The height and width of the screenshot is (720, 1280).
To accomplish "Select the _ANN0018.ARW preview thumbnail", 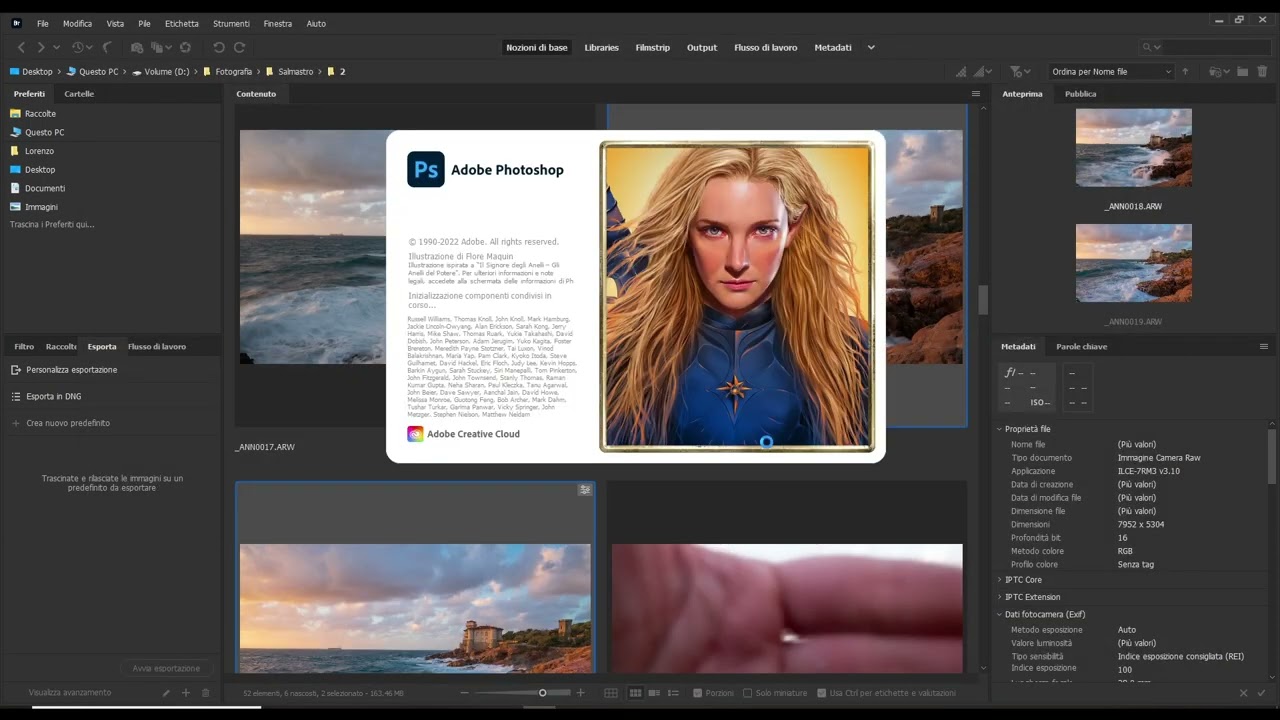I will tap(1134, 148).
